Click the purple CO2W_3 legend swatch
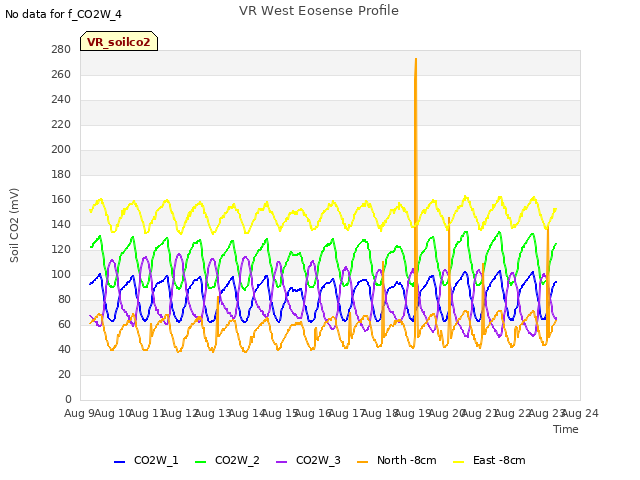 click(281, 462)
